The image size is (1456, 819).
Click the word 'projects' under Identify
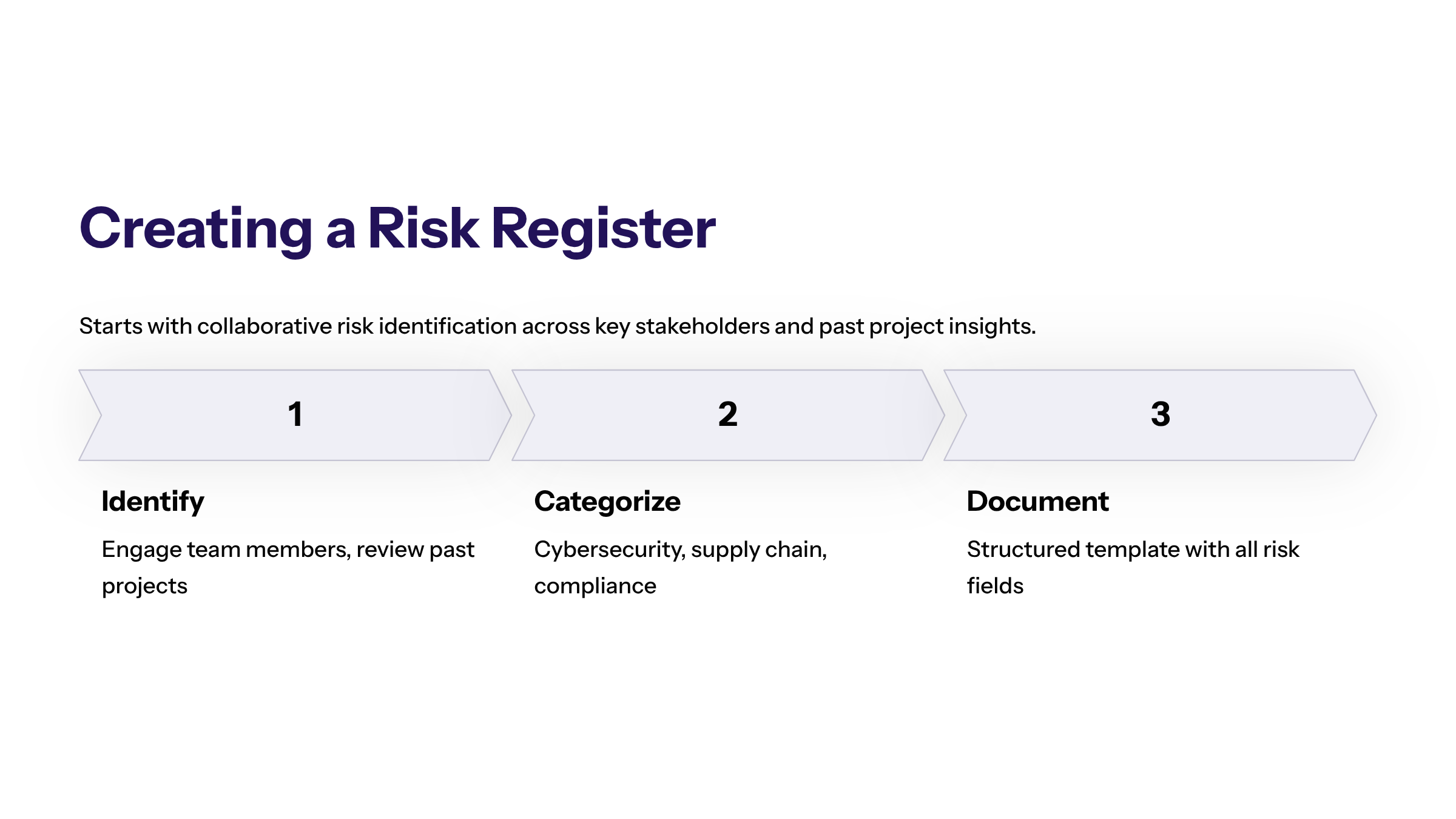(144, 586)
